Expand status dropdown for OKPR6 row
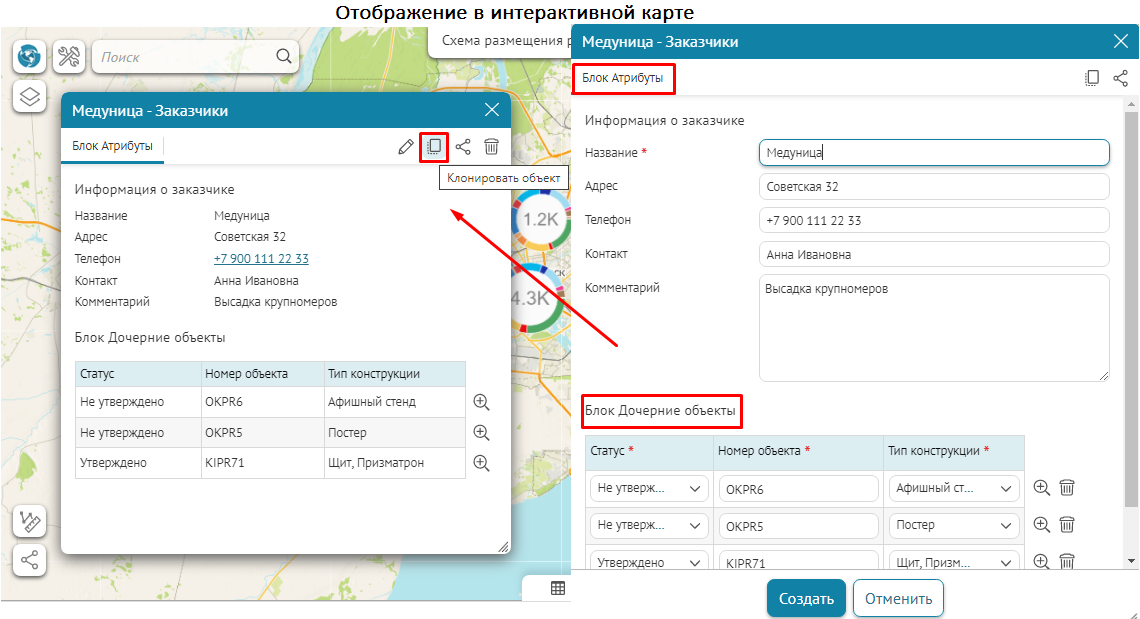The width and height of the screenshot is (1140, 619). [649, 489]
